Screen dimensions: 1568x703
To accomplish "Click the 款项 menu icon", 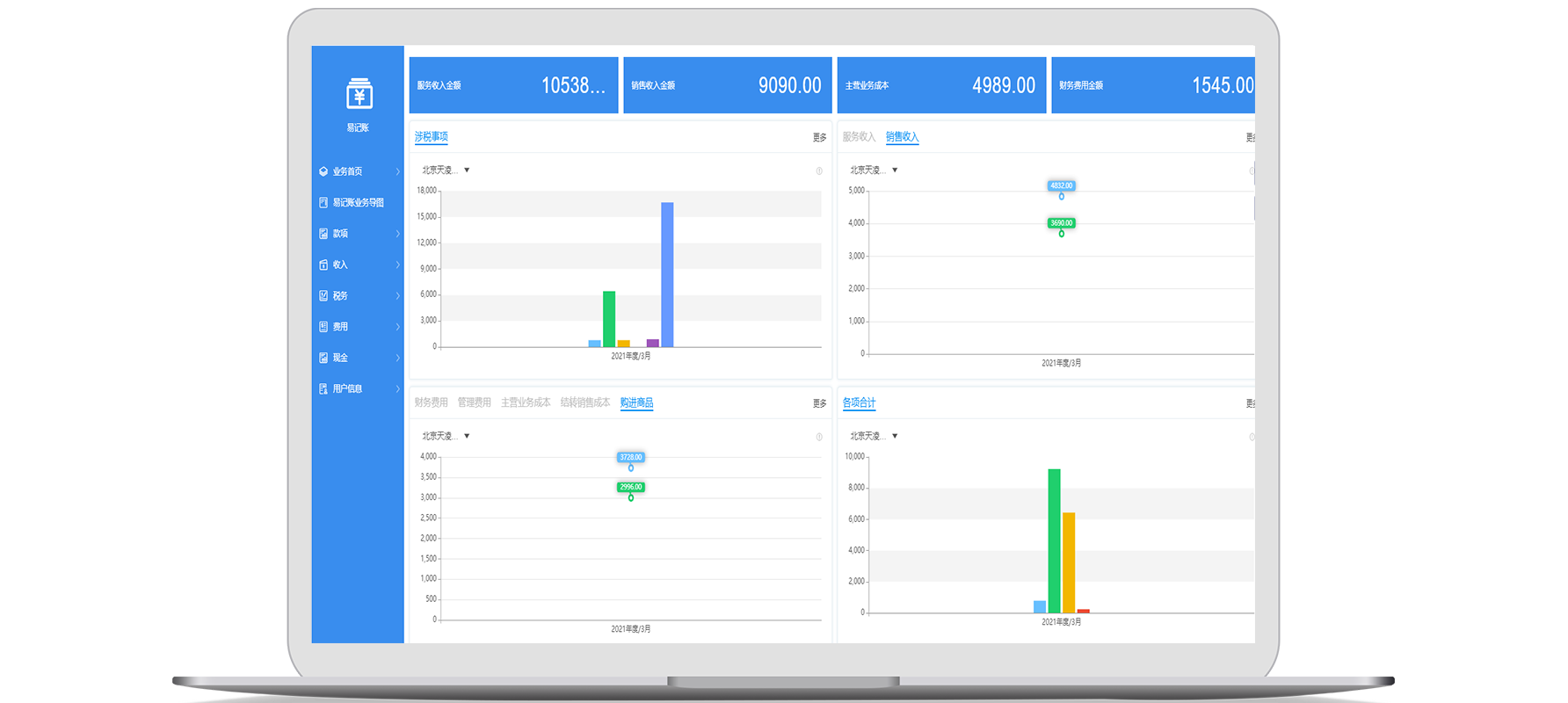I will [323, 234].
